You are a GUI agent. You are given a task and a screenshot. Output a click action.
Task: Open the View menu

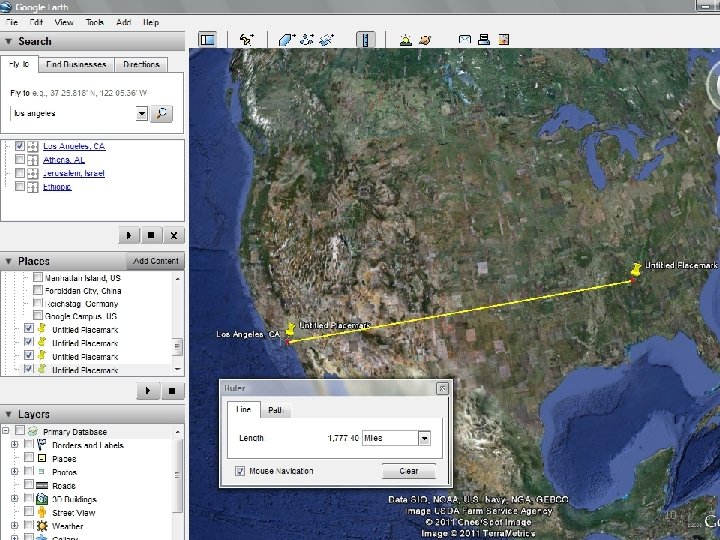point(64,22)
